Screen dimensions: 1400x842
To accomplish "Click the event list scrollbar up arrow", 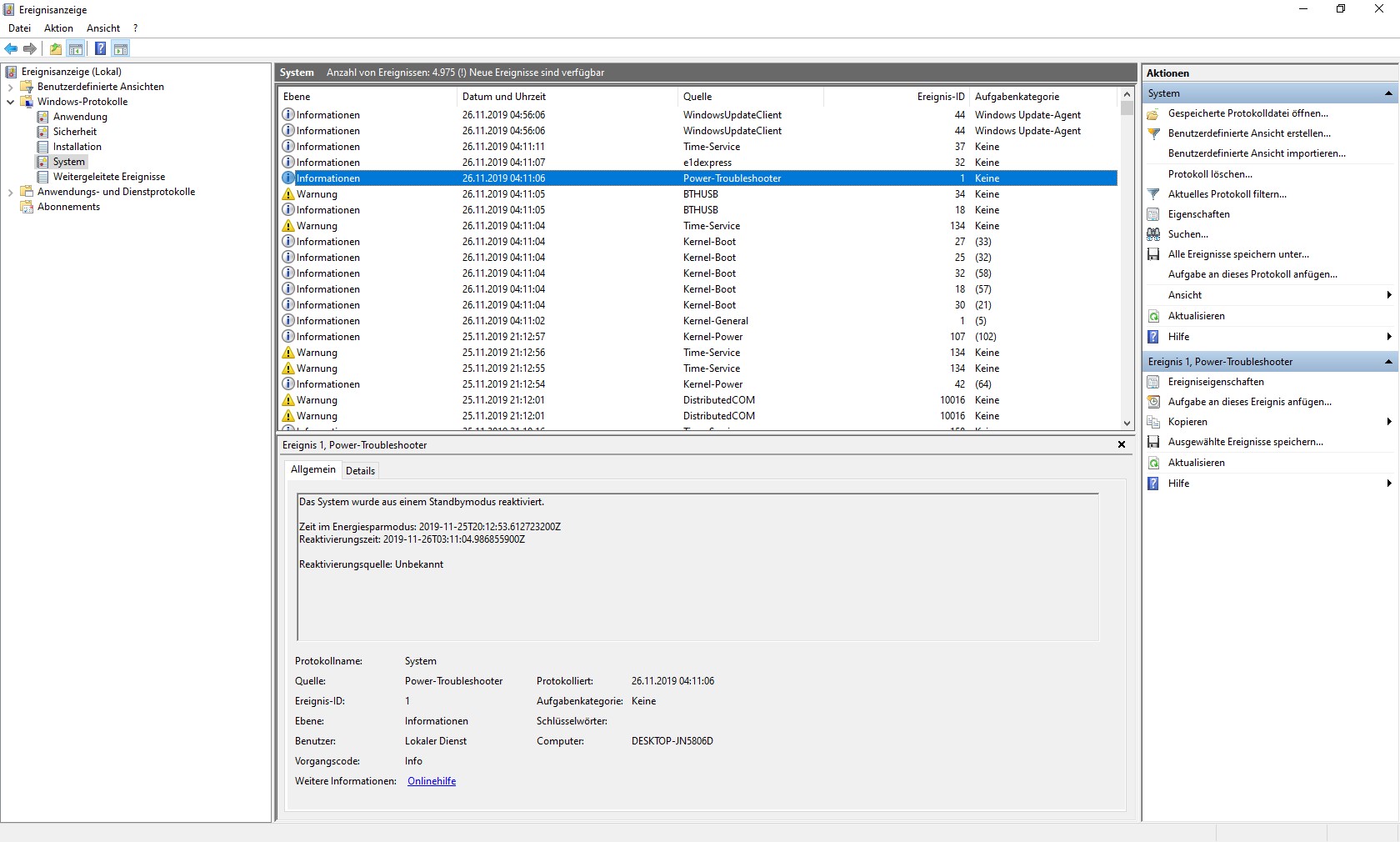I will pyautogui.click(x=1127, y=95).
